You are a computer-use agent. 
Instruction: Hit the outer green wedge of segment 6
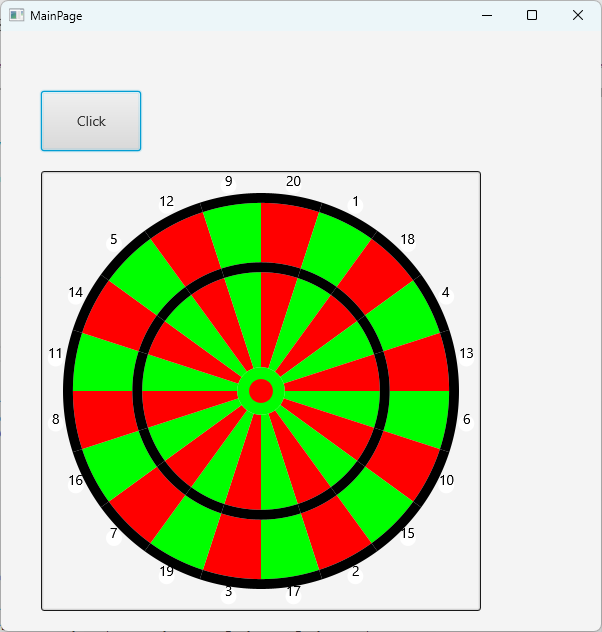click(x=418, y=416)
